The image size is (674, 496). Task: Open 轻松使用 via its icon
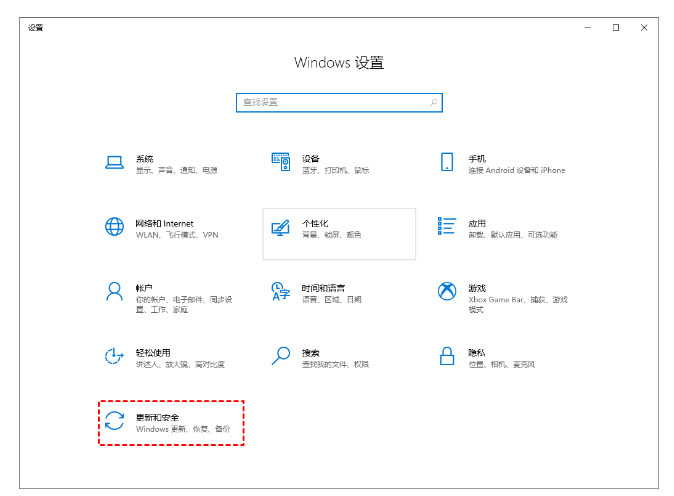114,356
